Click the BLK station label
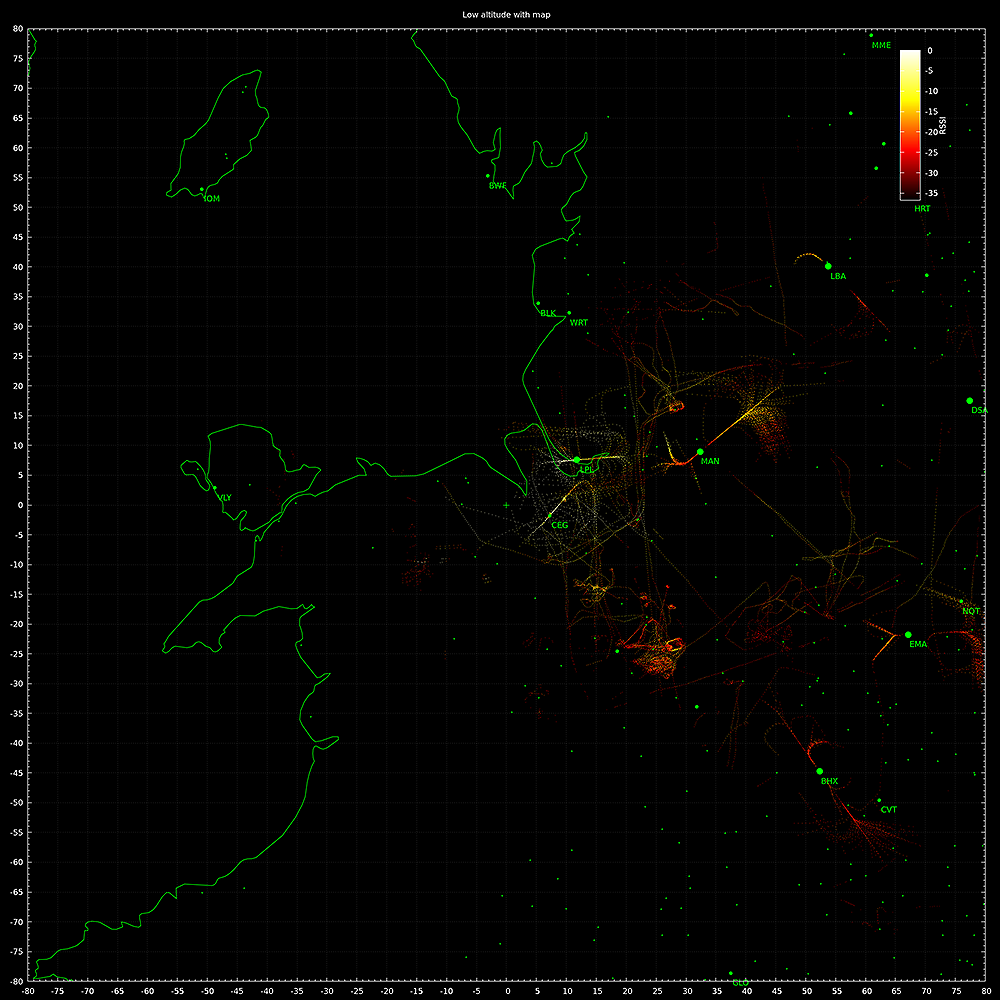This screenshot has height=1000, width=1000. click(548, 313)
